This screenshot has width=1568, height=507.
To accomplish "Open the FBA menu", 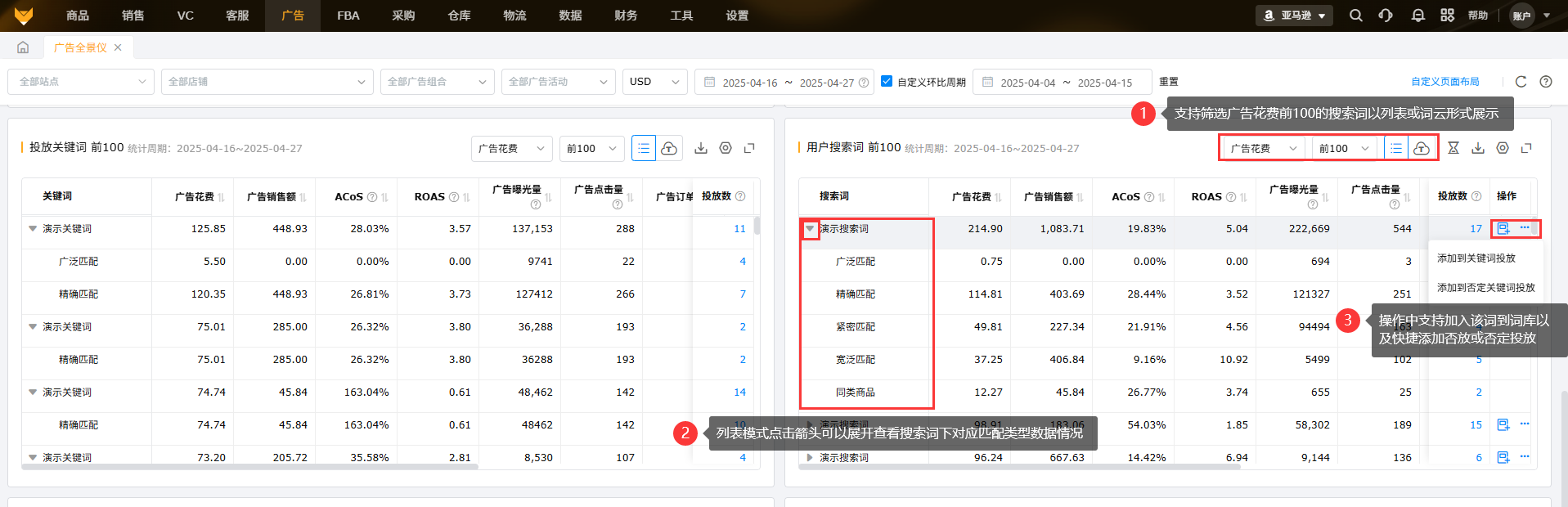I will click(x=348, y=16).
